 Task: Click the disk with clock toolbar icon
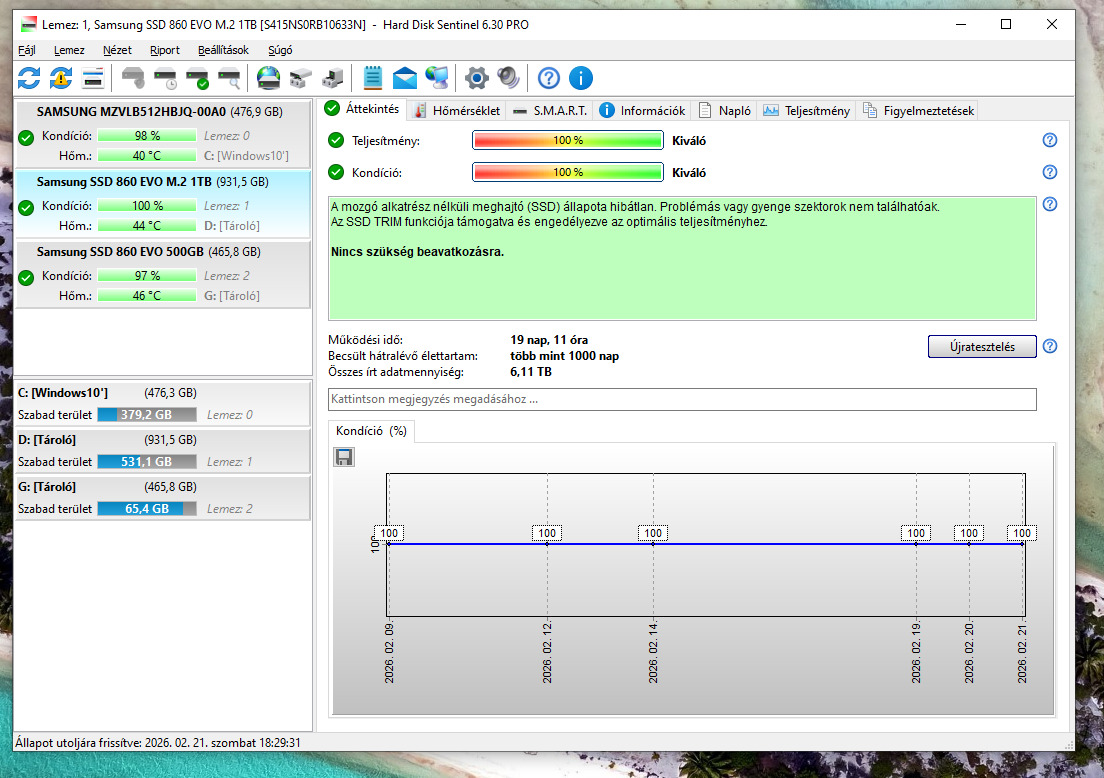point(165,78)
